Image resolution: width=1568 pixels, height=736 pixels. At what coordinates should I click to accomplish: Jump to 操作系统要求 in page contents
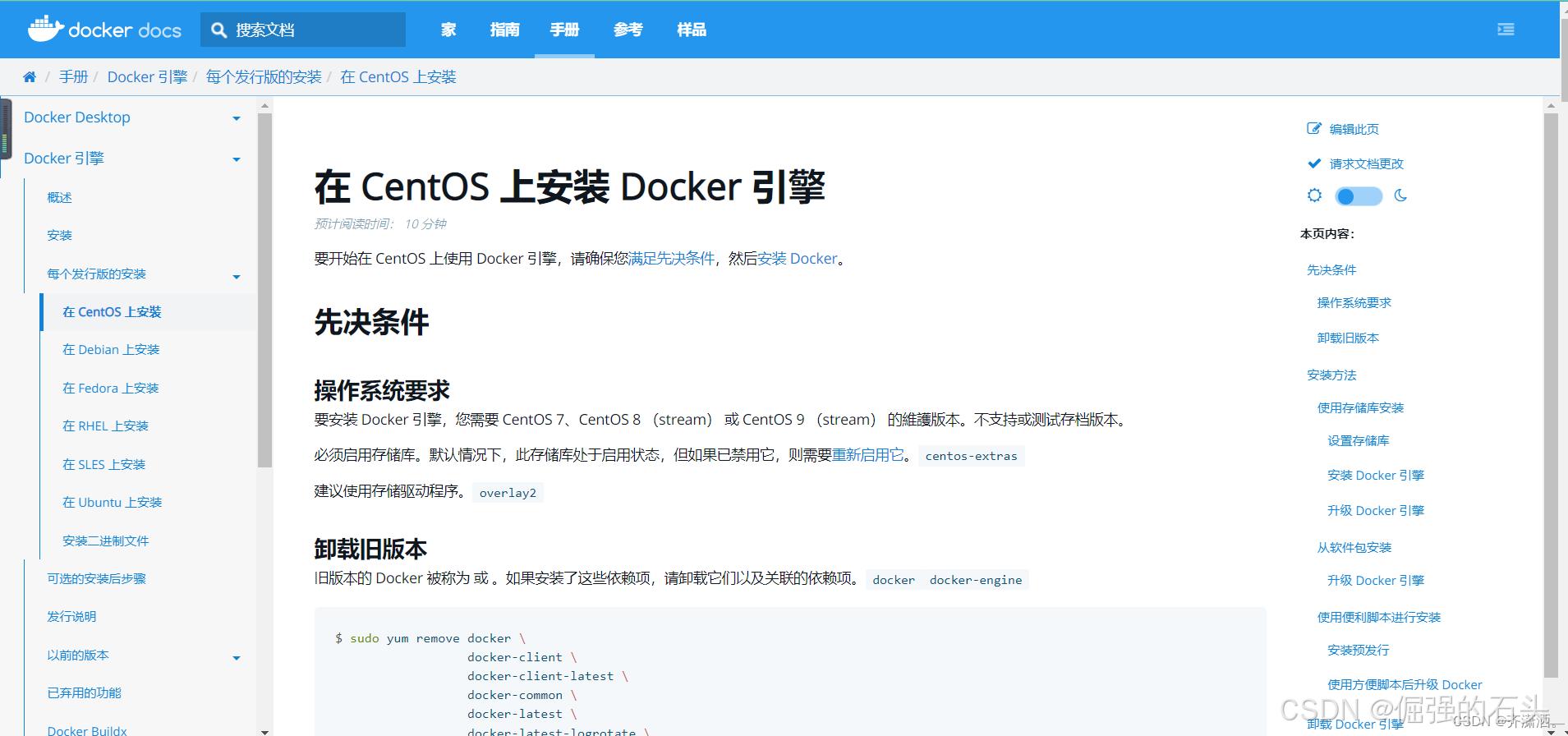(x=1354, y=303)
